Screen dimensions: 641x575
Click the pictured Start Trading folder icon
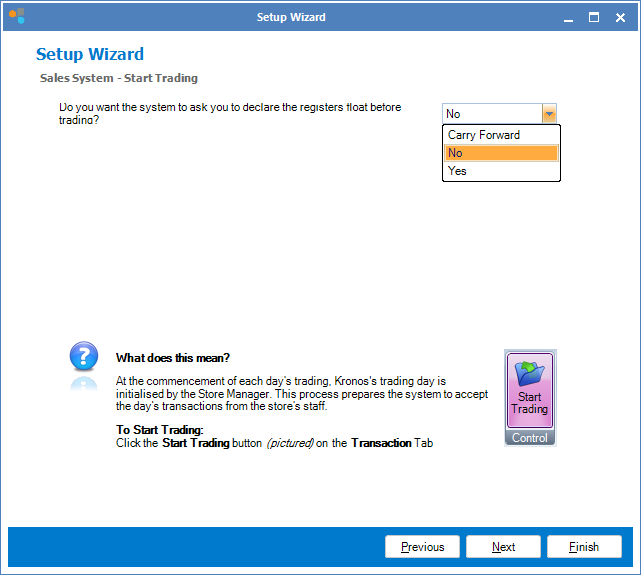[530, 376]
